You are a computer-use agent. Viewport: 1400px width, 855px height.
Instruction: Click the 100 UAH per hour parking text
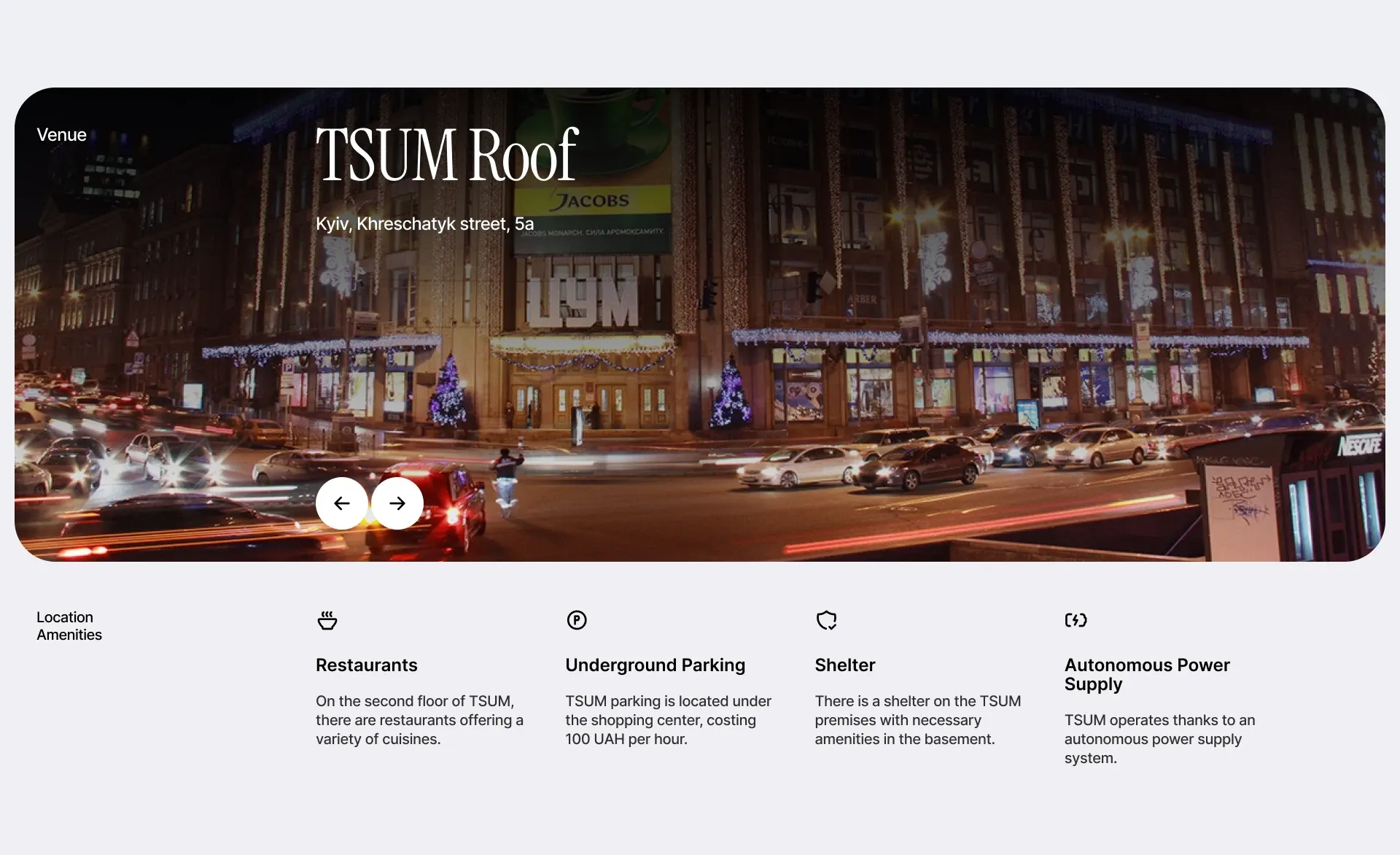point(668,720)
